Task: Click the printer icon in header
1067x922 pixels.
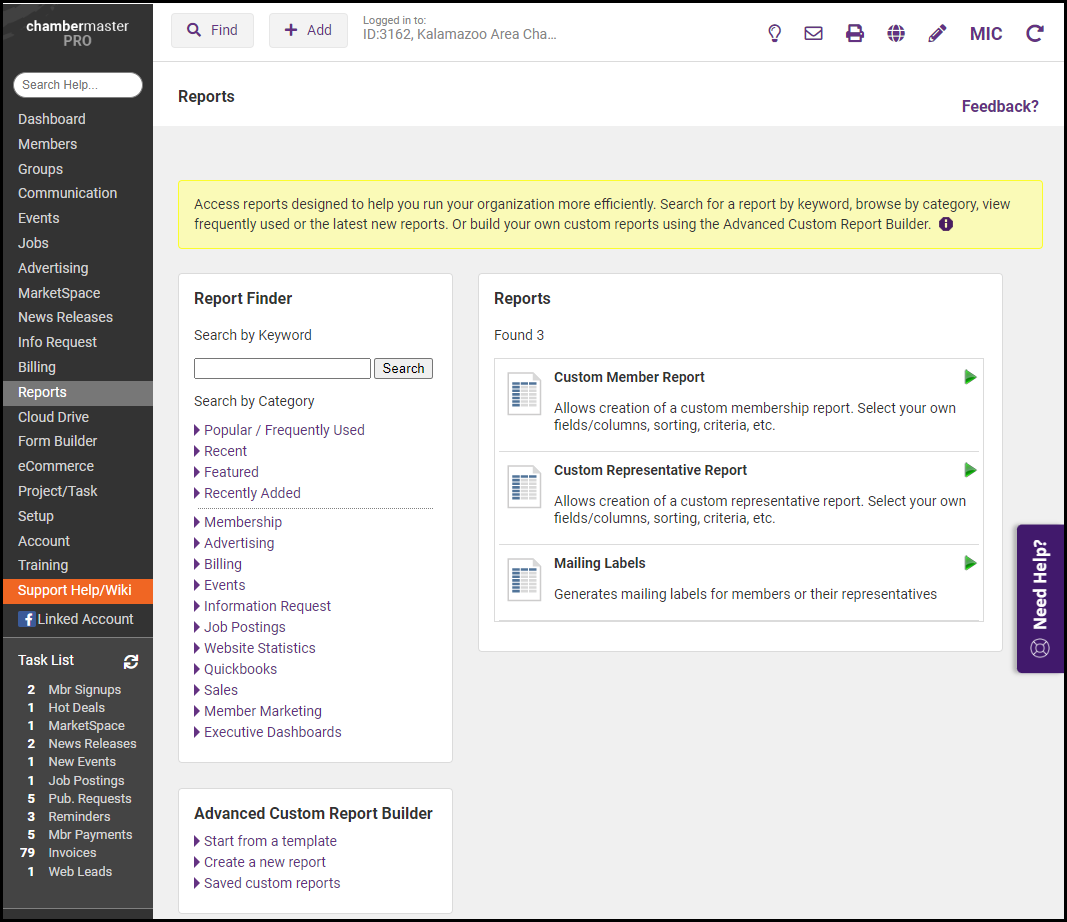Action: point(855,33)
